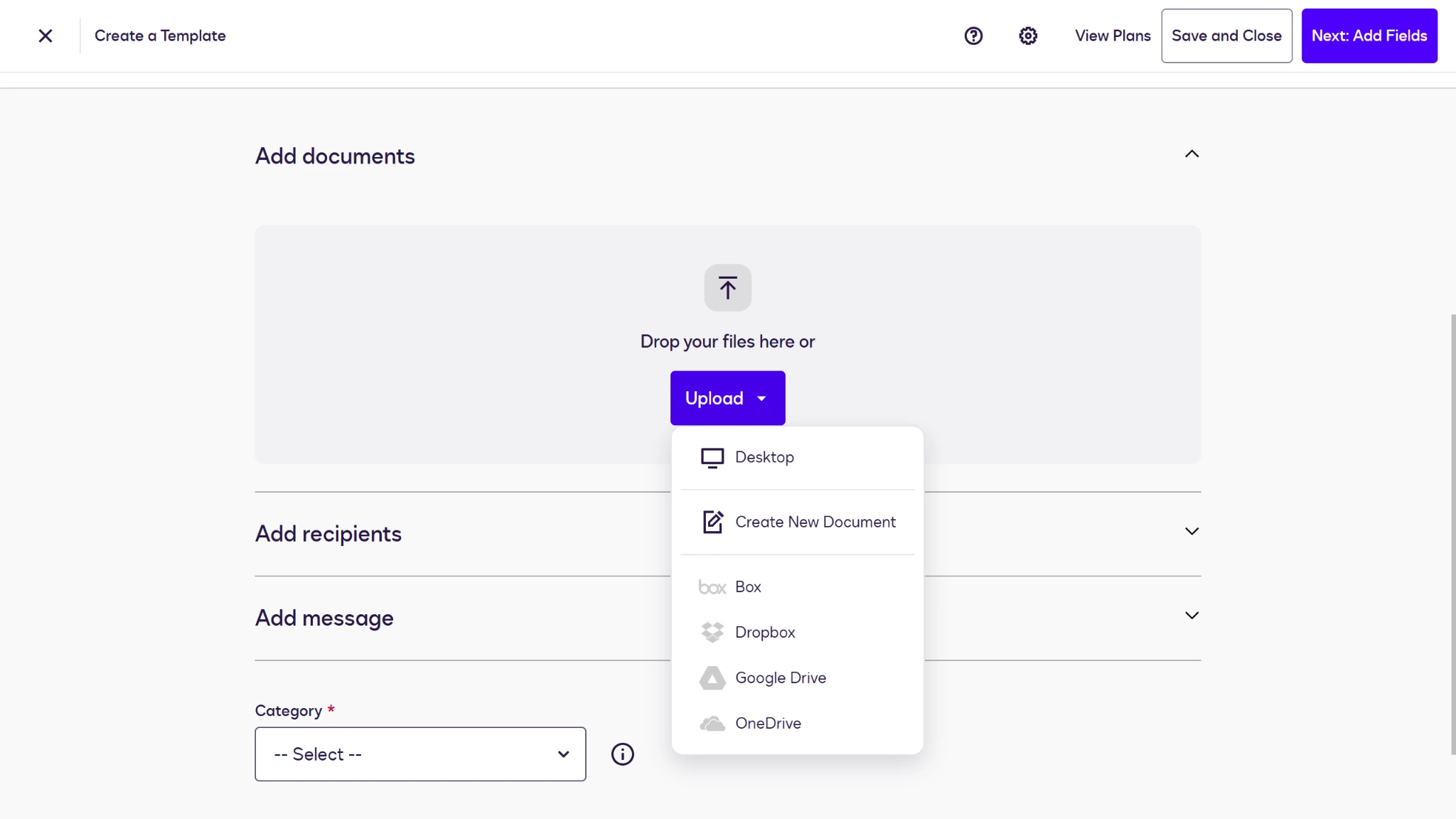Choose Desktop from the upload menu

point(797,457)
